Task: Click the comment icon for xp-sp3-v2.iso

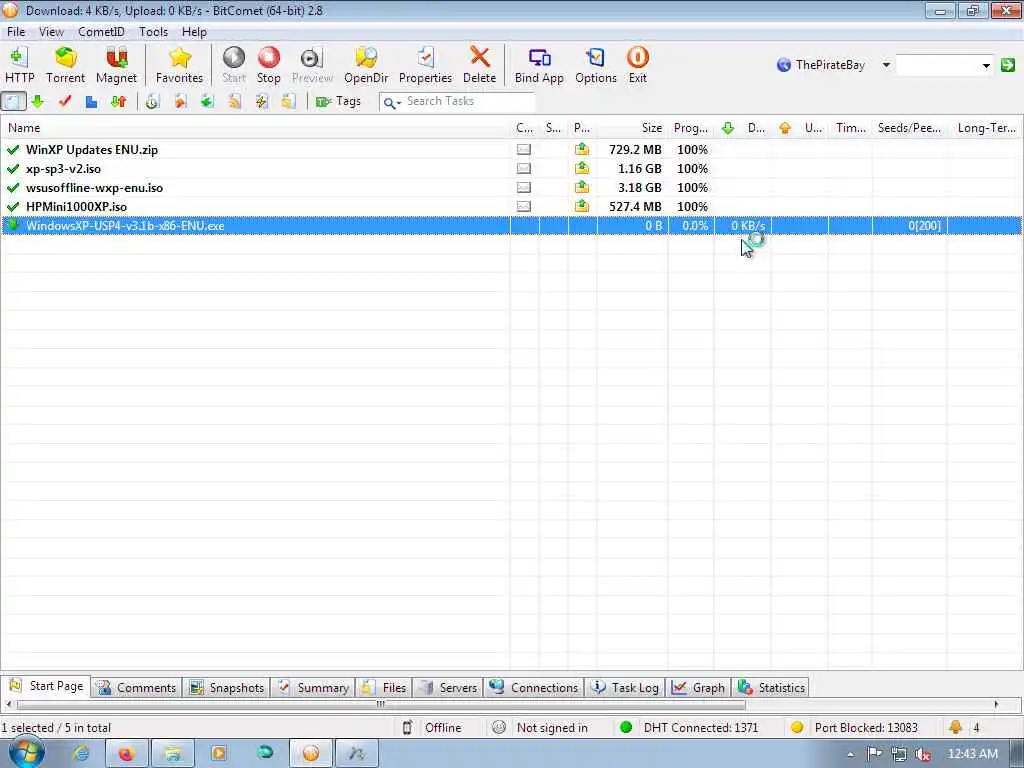Action: [524, 168]
